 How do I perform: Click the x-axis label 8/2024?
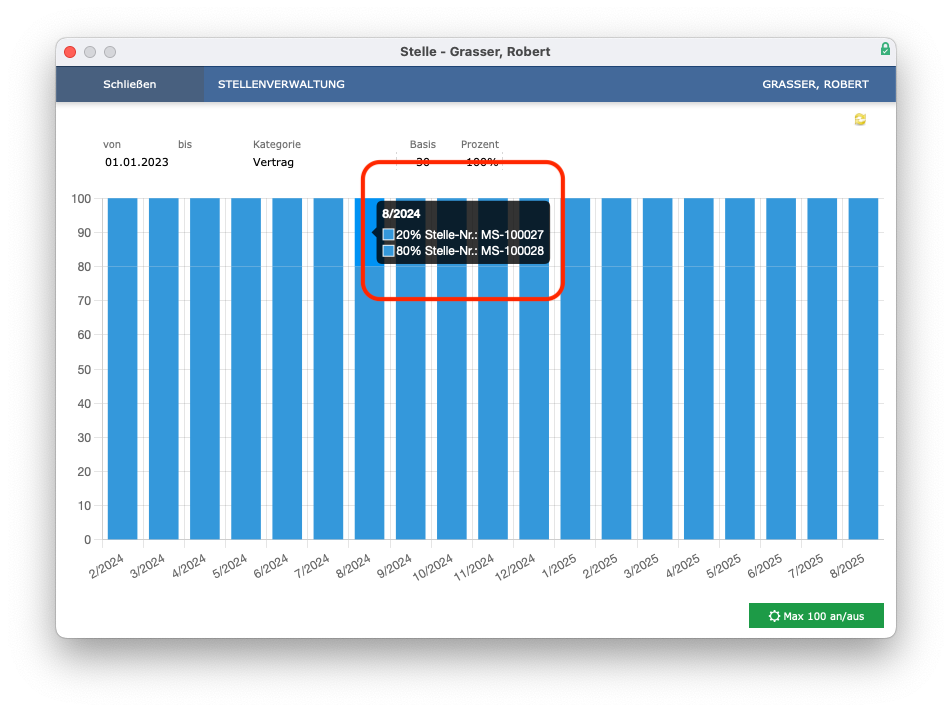tap(354, 566)
